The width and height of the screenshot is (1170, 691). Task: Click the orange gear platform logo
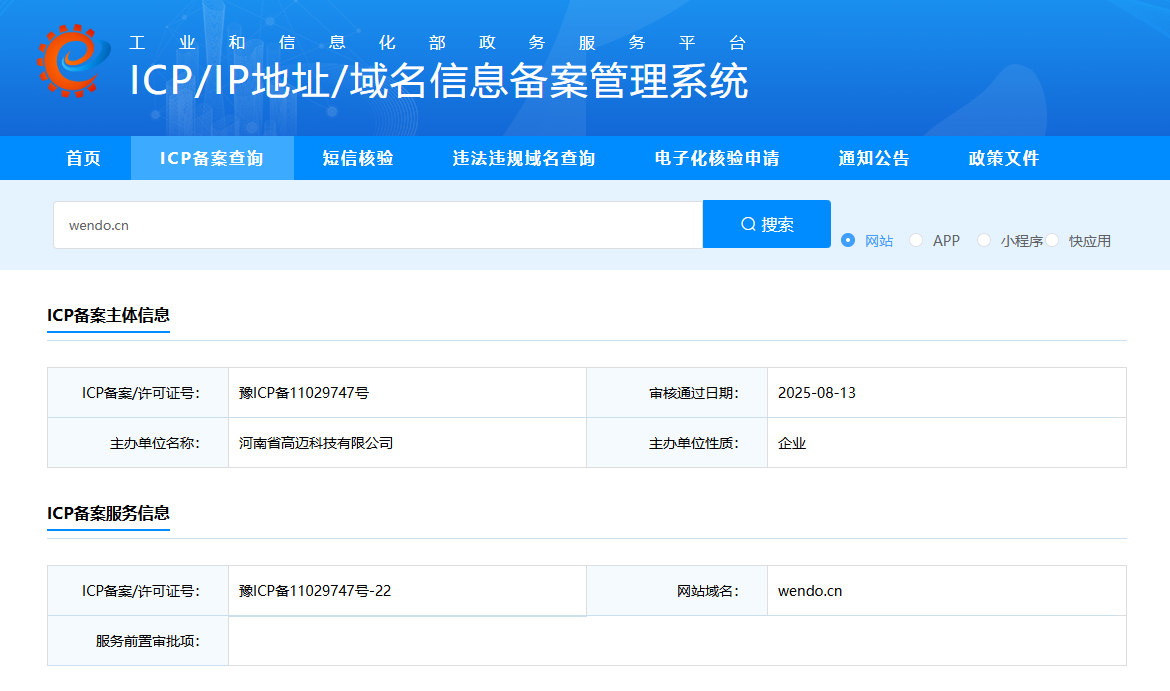[74, 60]
